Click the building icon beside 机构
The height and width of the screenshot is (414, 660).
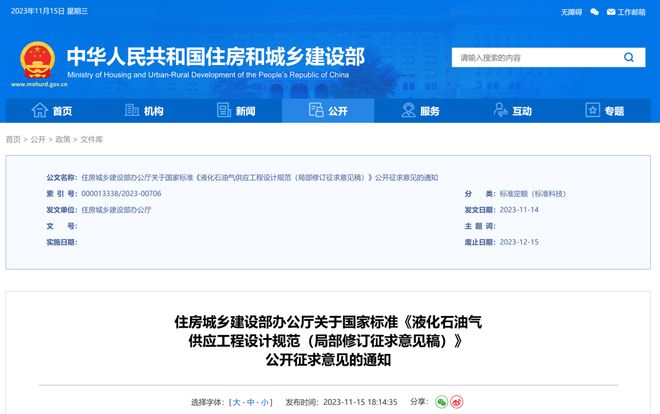tap(132, 110)
